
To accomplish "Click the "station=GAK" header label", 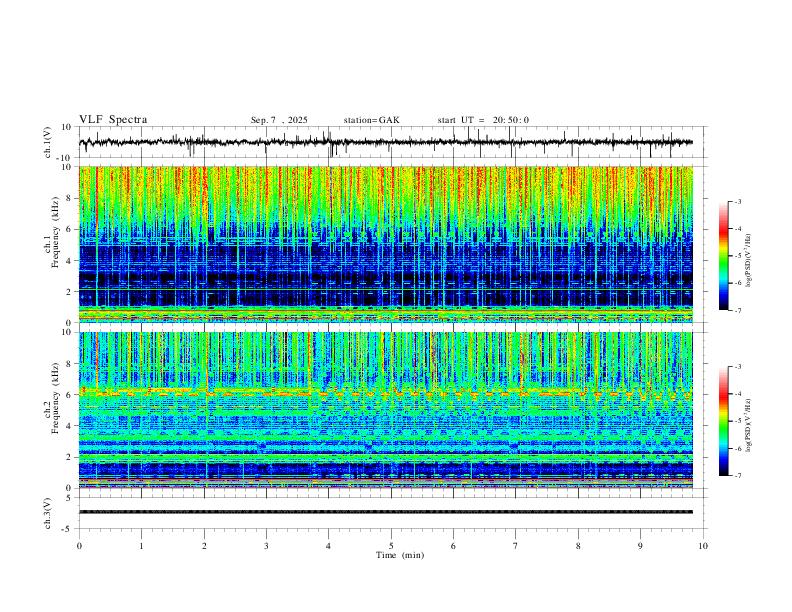I will pyautogui.click(x=371, y=120).
